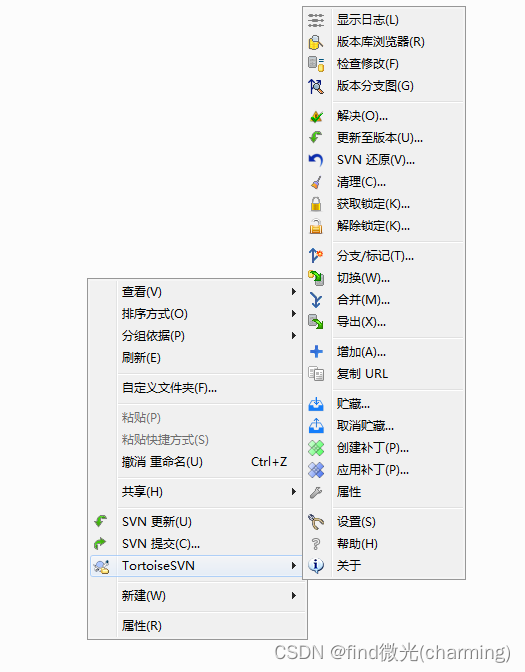Click the 解除锁定(K)... label
The image size is (525, 672).
tap(373, 226)
